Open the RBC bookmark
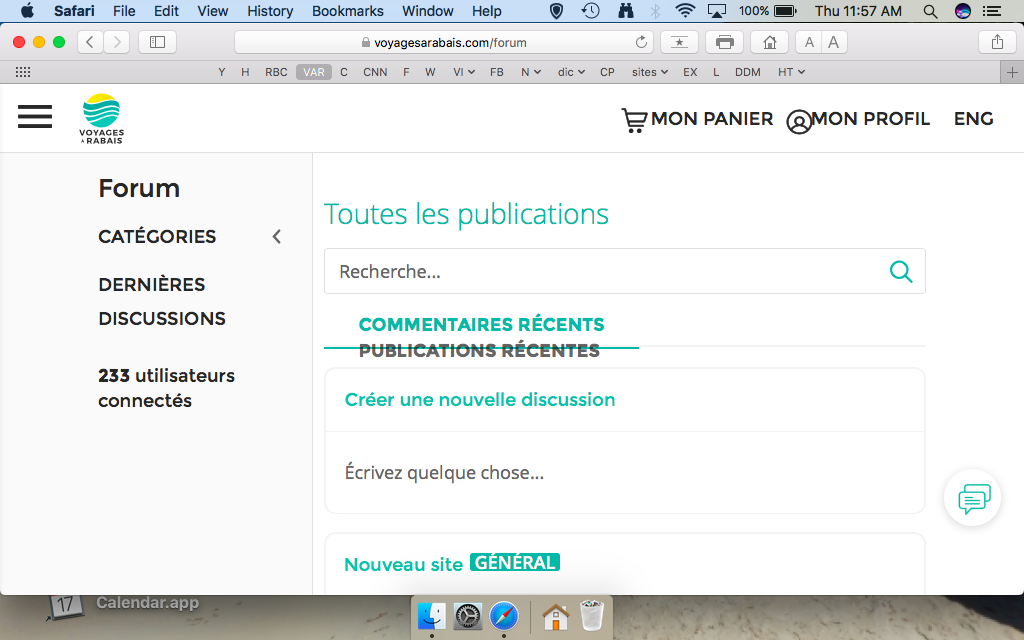Screen dimensions: 1024x640 point(276,72)
